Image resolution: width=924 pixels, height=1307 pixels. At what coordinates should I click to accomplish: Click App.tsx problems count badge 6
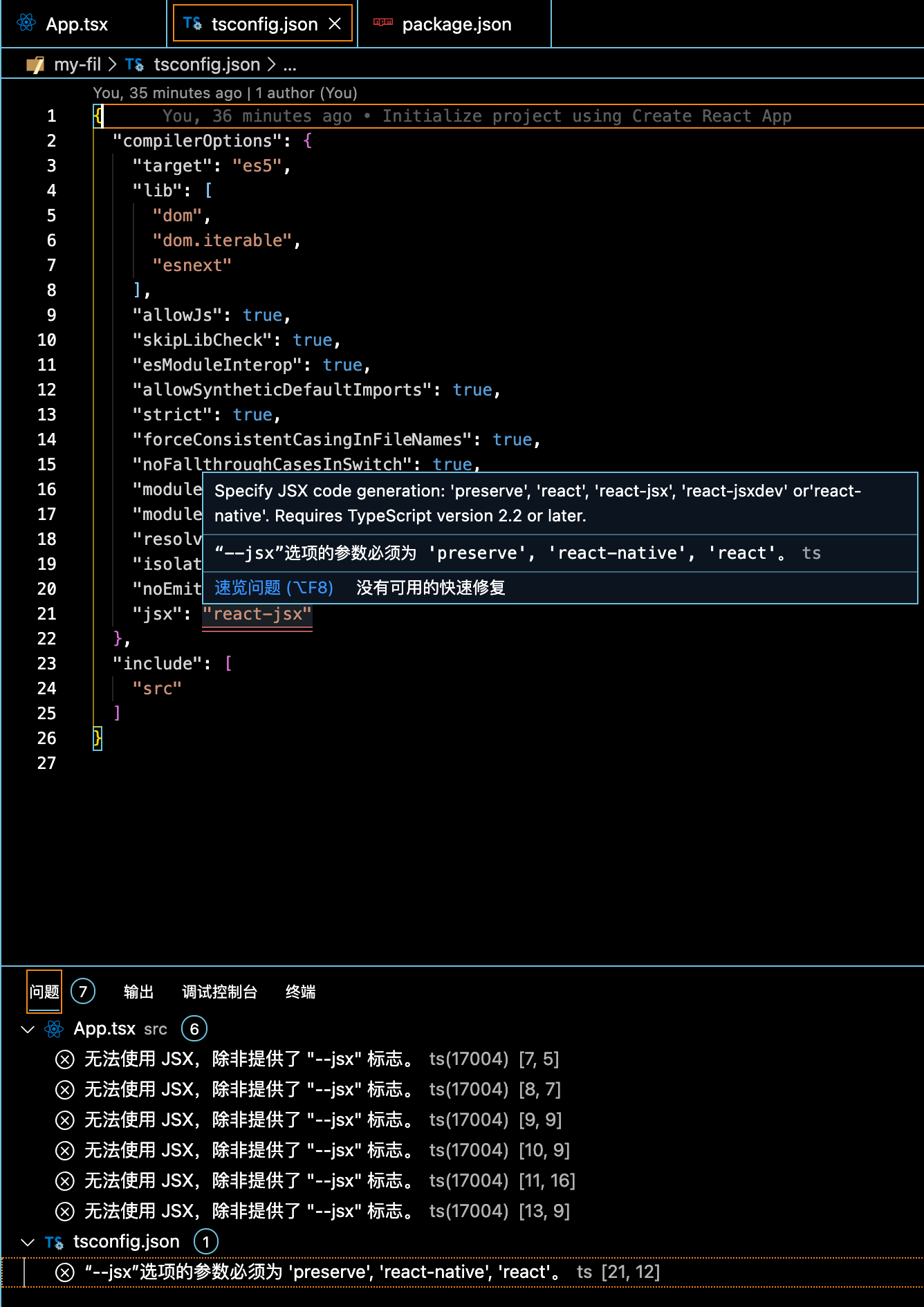(x=194, y=1029)
